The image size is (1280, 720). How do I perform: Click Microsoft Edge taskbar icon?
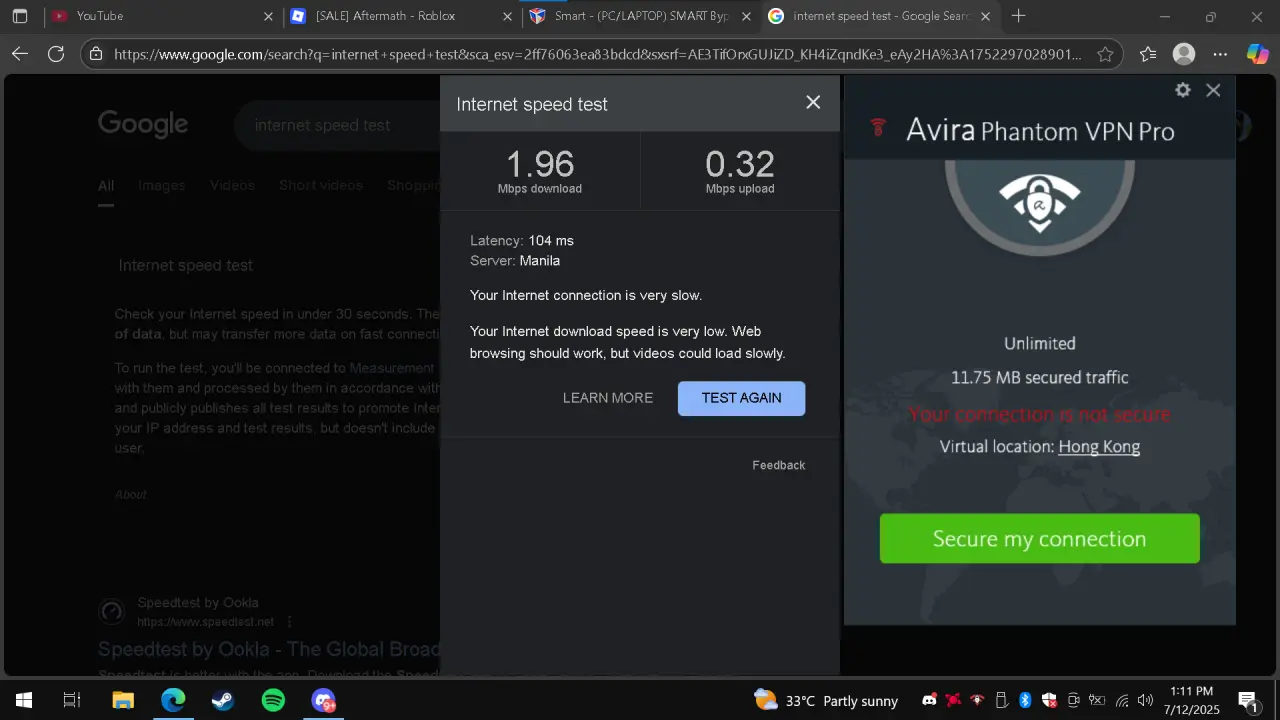point(173,700)
